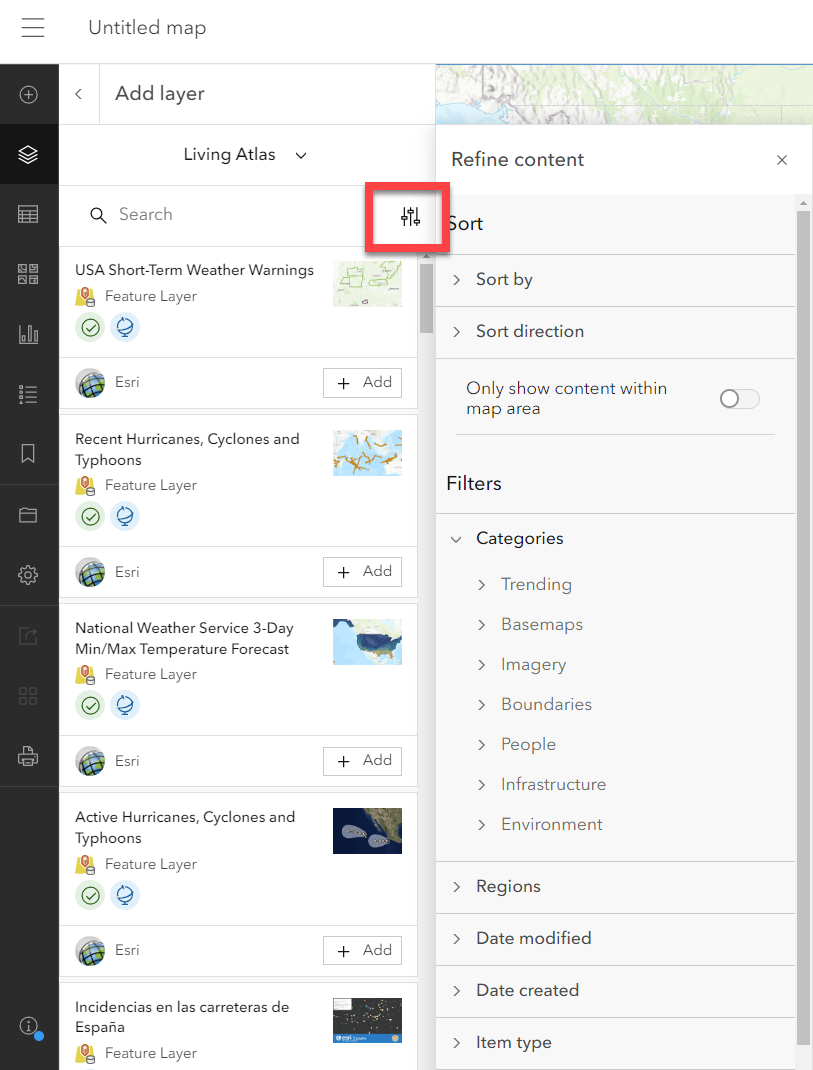Add USA Short-Term Weather Warnings layer

point(362,383)
